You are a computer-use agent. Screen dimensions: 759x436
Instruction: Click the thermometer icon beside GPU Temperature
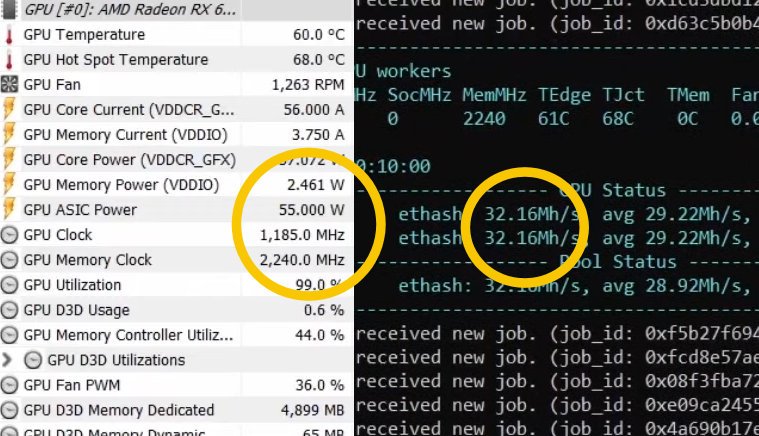pos(11,35)
